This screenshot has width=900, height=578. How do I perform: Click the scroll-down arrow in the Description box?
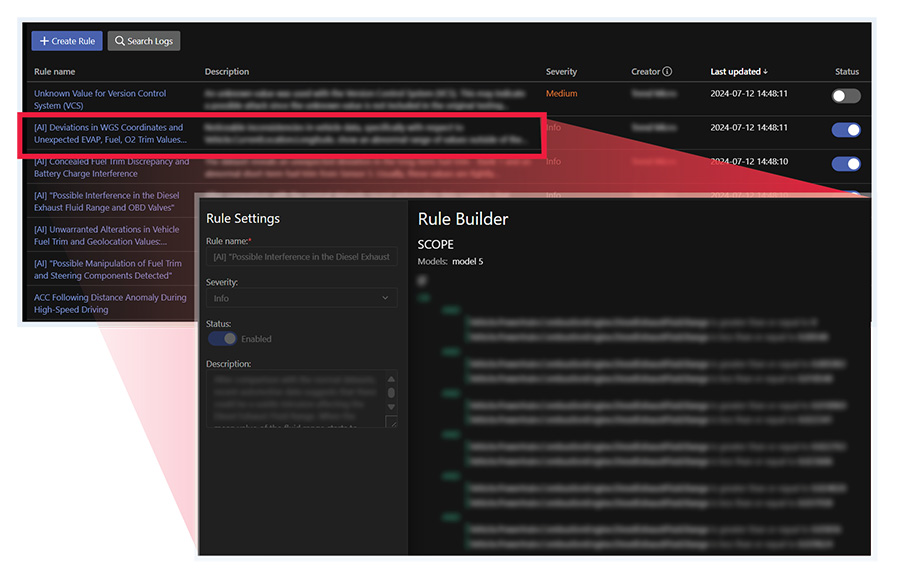(389, 405)
